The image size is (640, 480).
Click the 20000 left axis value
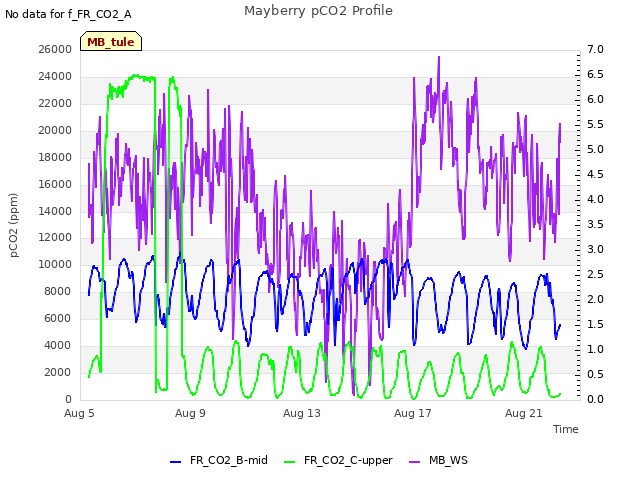tap(55, 130)
